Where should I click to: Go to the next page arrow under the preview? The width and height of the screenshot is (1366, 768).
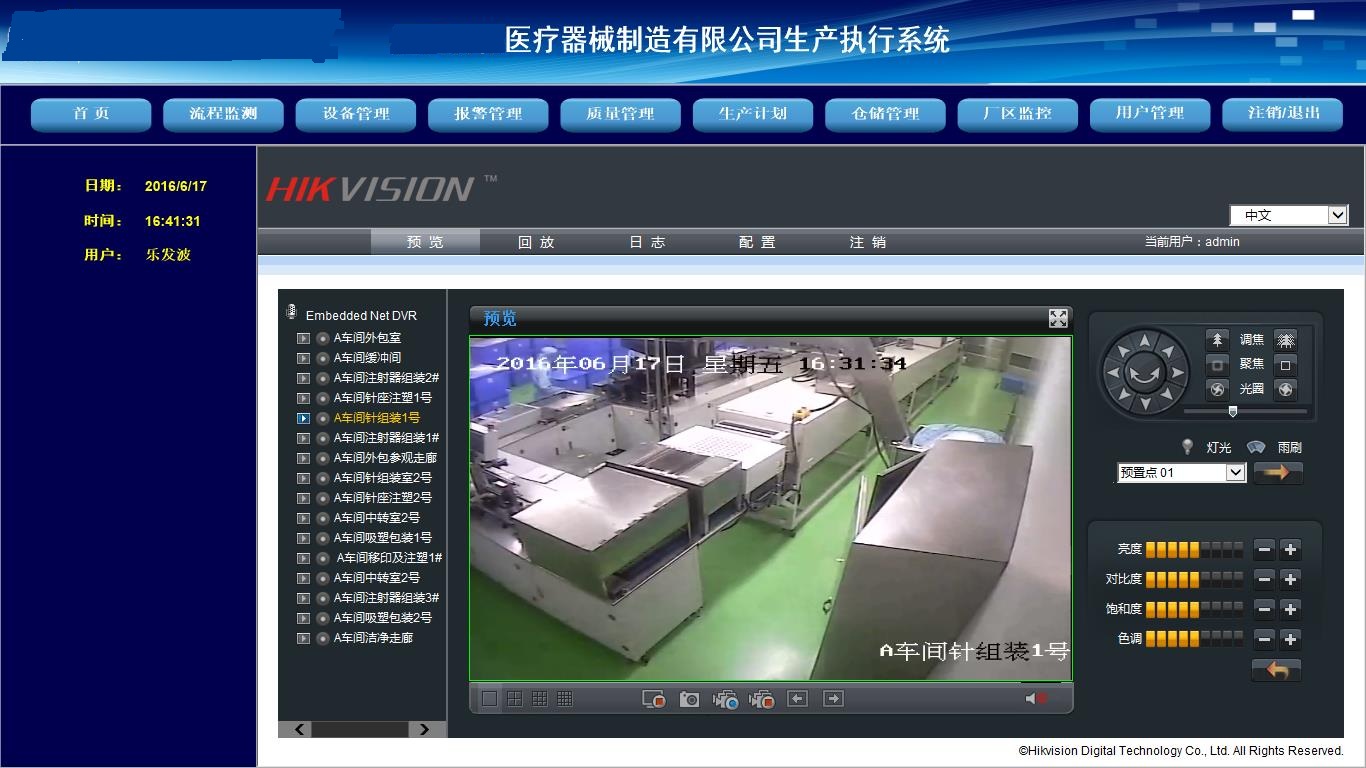[x=833, y=699]
